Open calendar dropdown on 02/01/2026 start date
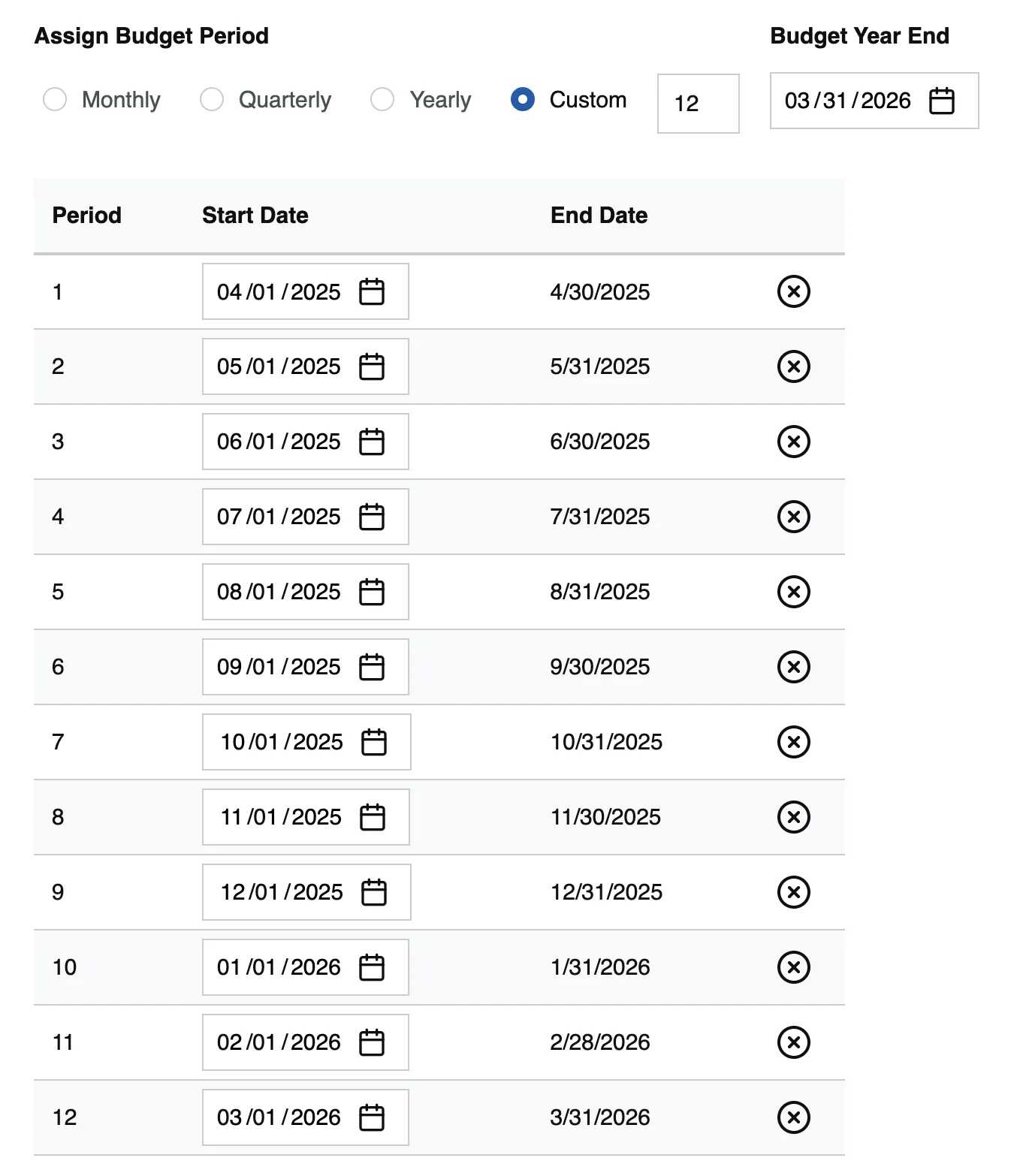The width and height of the screenshot is (1023, 1176). 372,1042
